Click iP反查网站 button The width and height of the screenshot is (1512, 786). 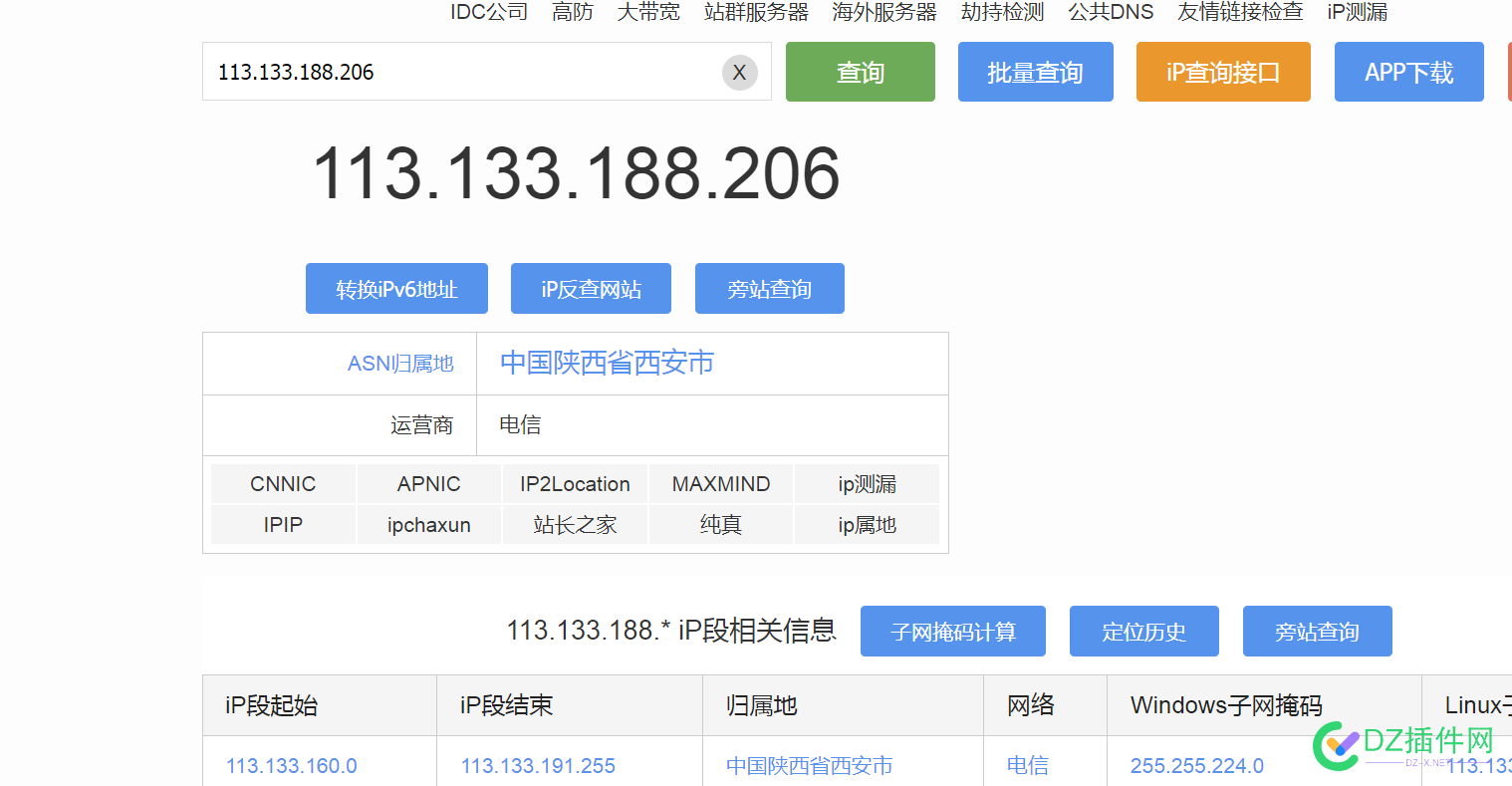[591, 289]
